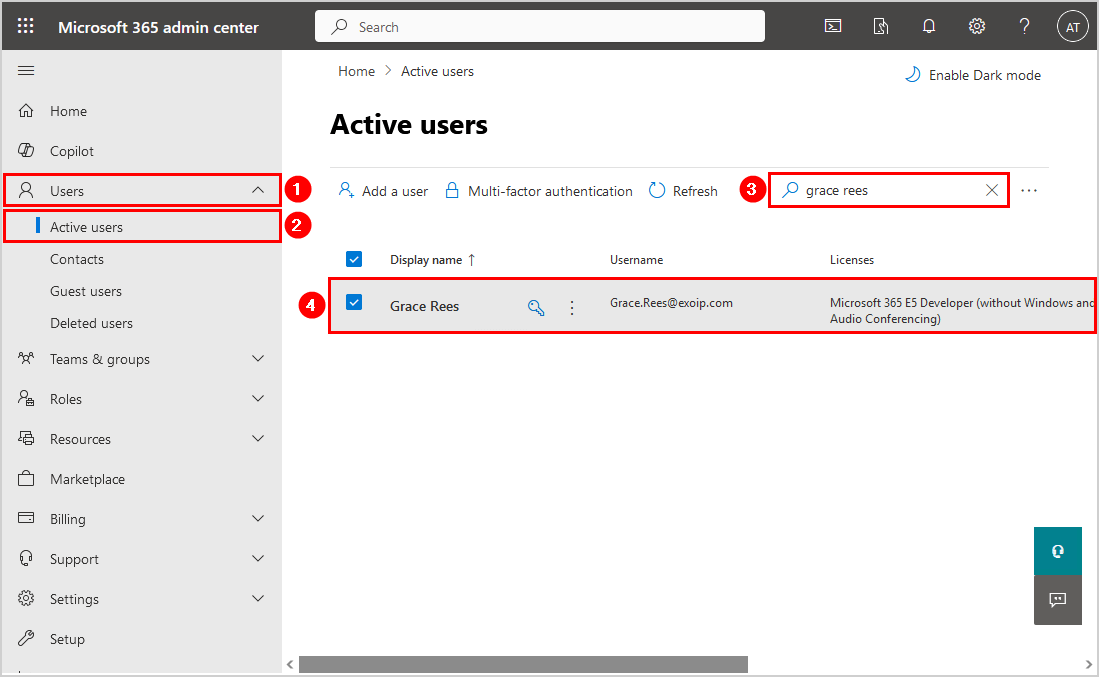Click Add a user
This screenshot has height=677, width=1099.
click(x=383, y=191)
